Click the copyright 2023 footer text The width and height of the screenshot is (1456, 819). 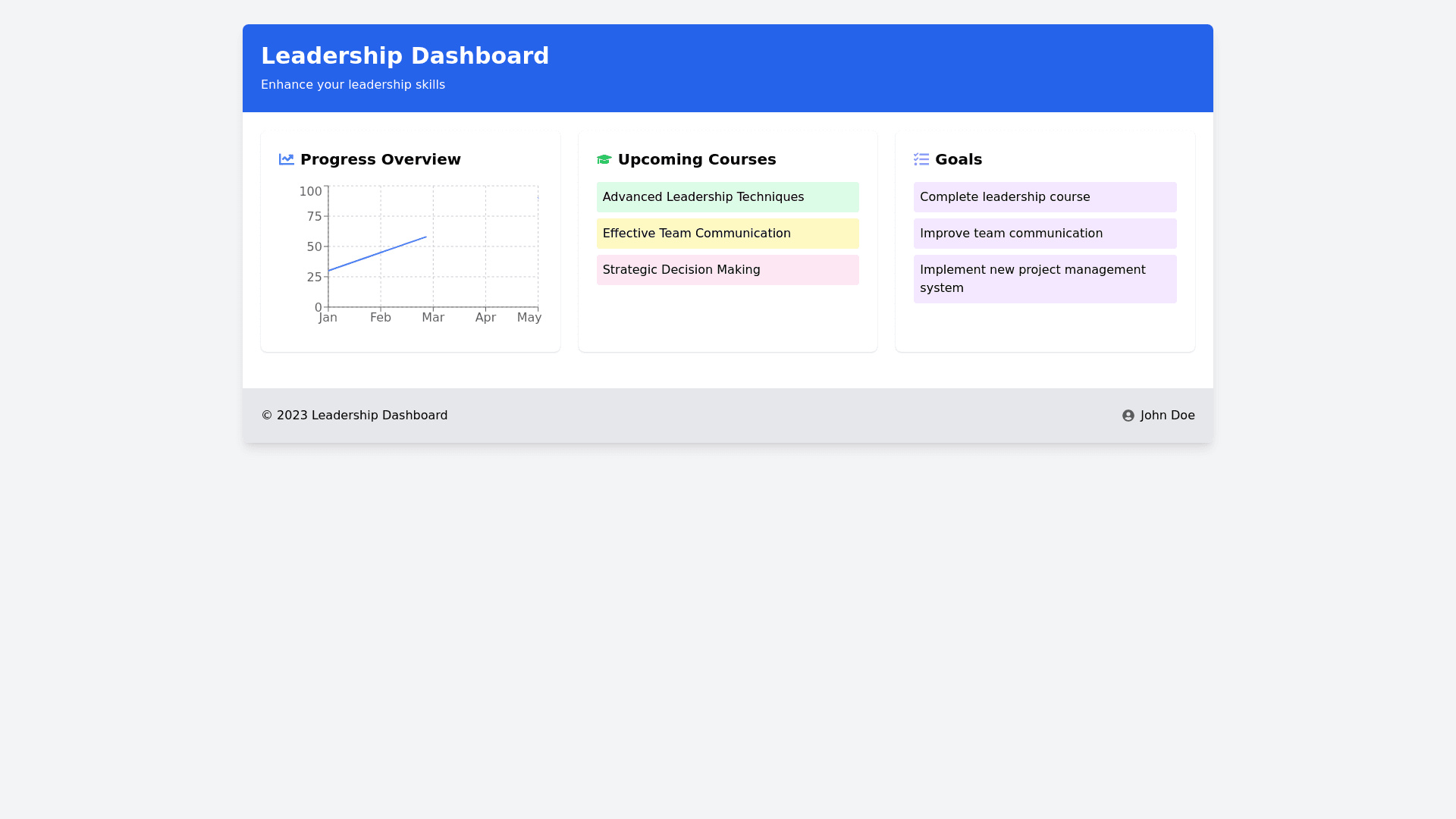click(x=354, y=416)
